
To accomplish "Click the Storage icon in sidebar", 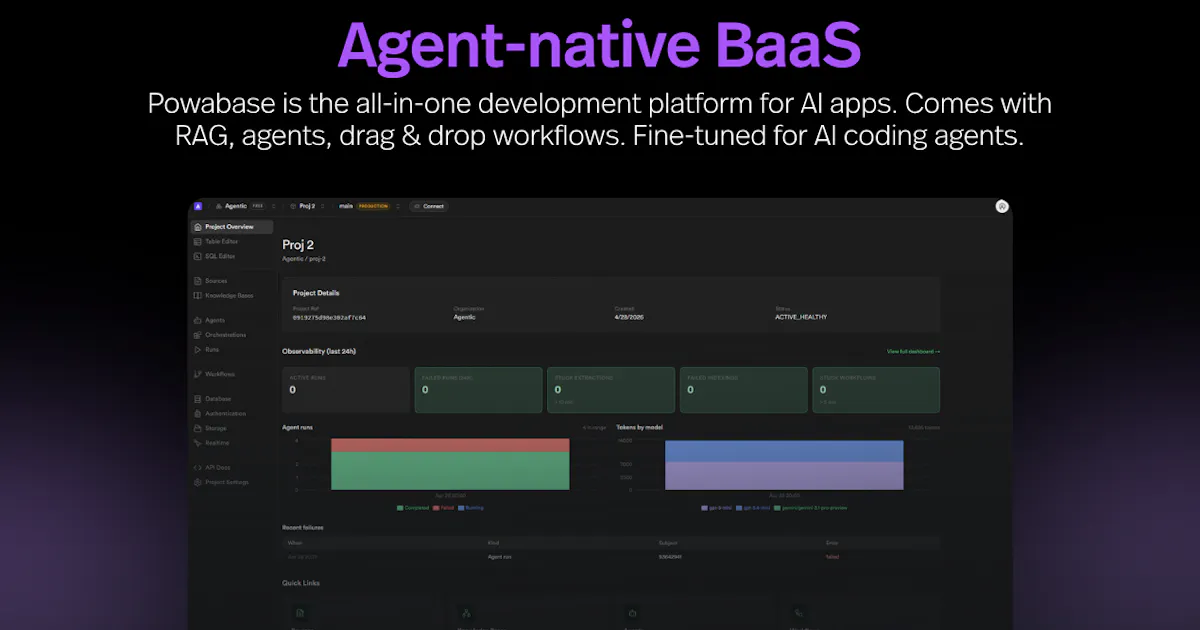I will pyautogui.click(x=197, y=428).
